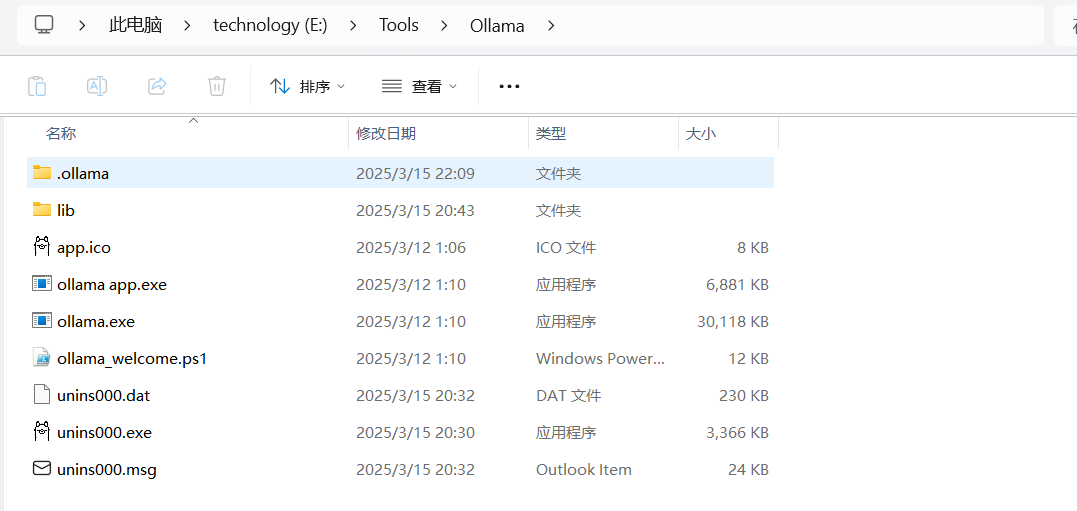Click the ICO 文件 type cell
This screenshot has width=1077, height=511.
click(566, 247)
